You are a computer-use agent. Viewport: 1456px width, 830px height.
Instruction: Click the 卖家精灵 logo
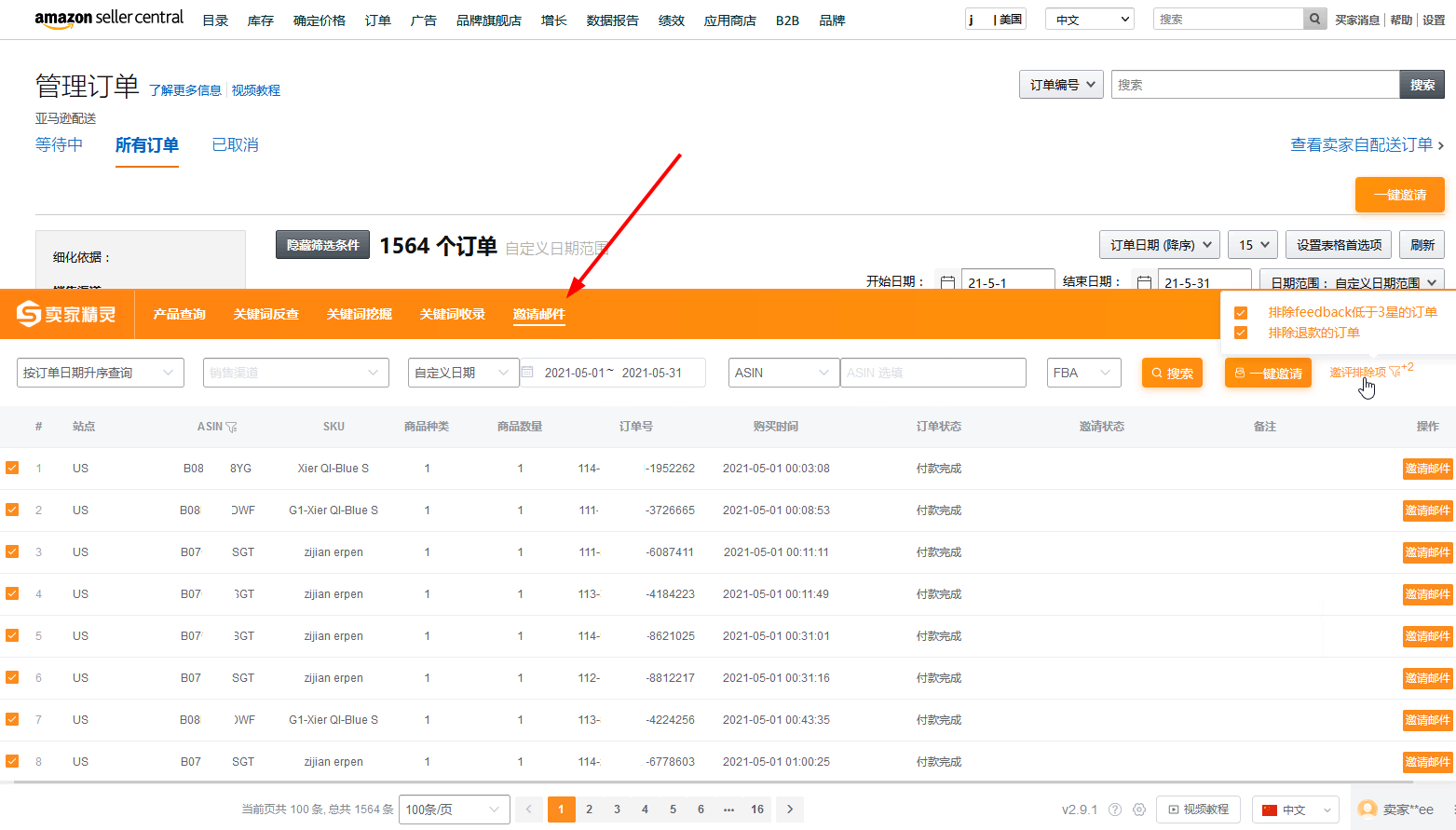pyautogui.click(x=67, y=314)
